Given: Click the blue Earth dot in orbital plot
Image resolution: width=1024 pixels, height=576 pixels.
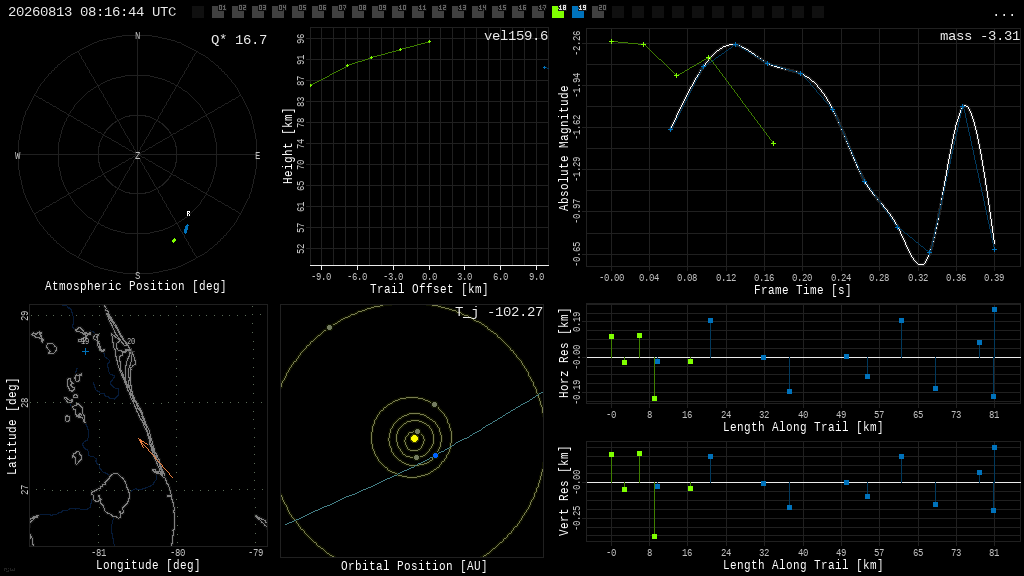Looking at the screenshot, I should tap(436, 455).
